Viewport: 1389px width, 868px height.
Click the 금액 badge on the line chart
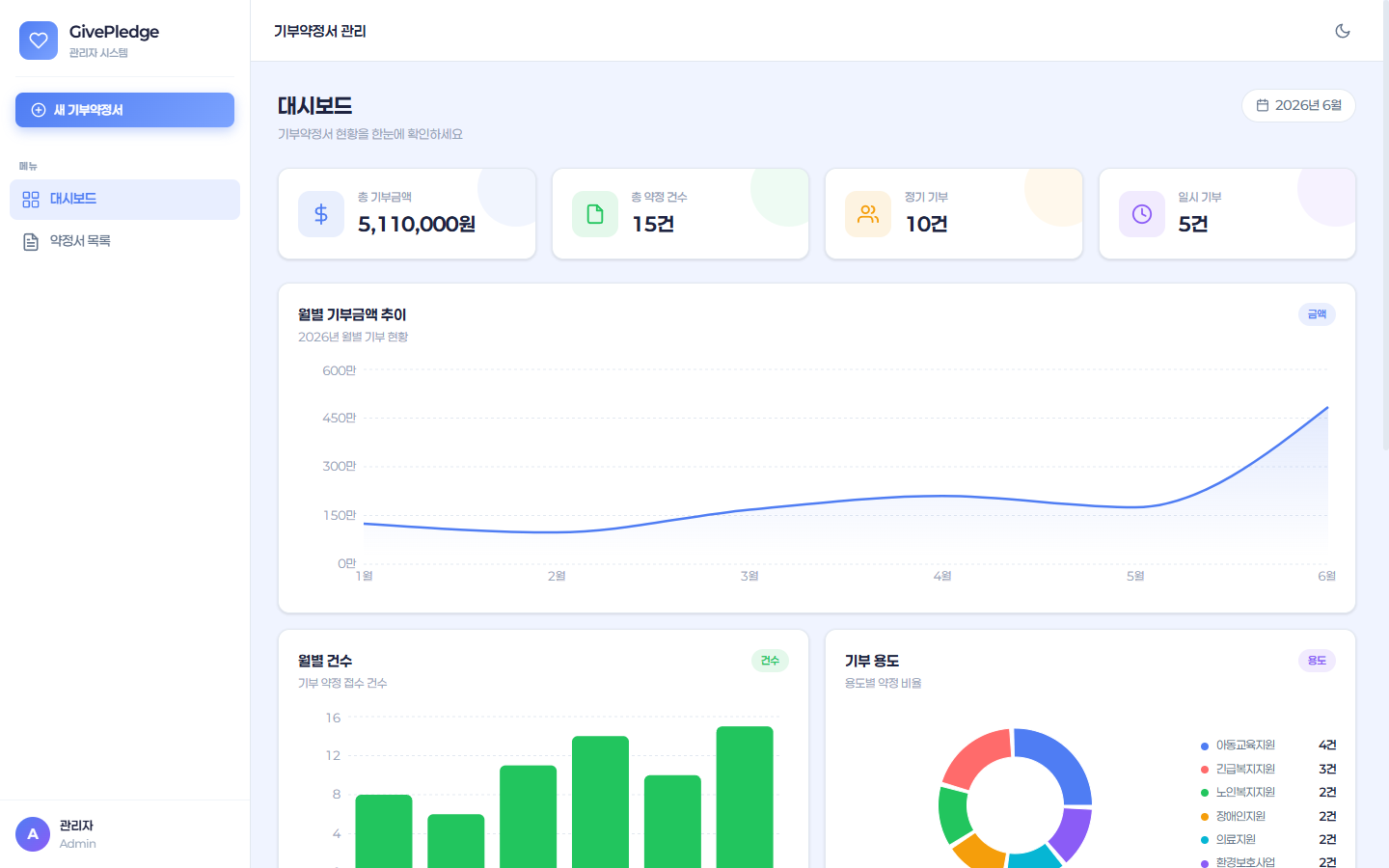(1317, 314)
